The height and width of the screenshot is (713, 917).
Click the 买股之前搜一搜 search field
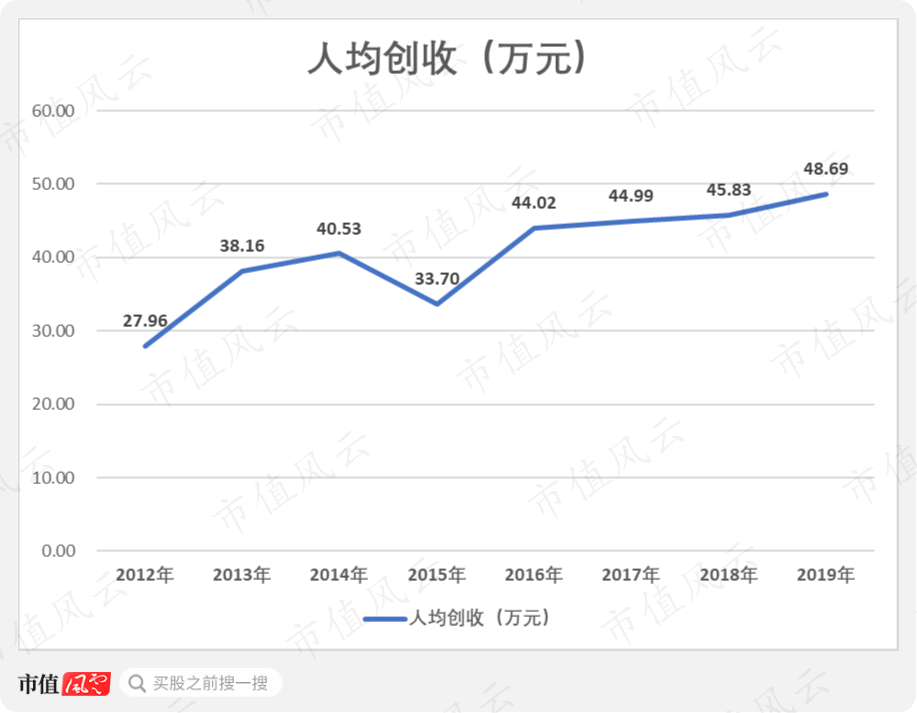[x=201, y=683]
